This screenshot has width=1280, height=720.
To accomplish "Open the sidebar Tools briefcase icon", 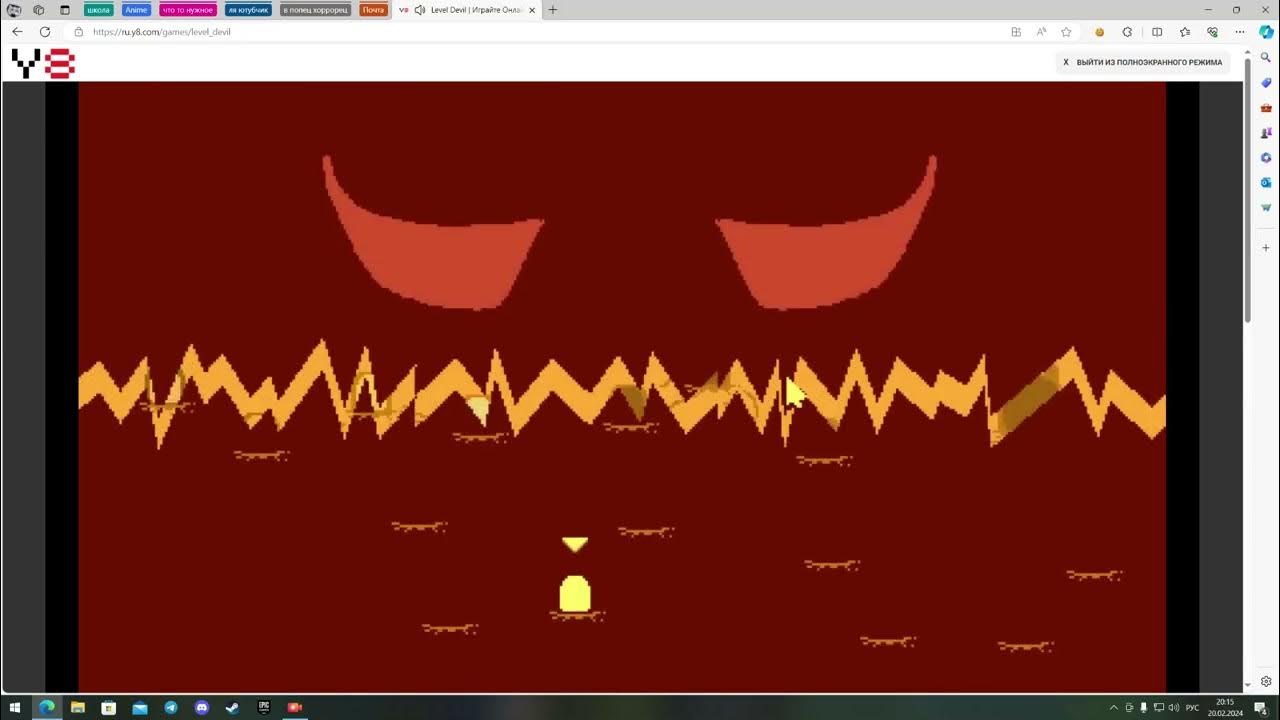I will (1266, 108).
